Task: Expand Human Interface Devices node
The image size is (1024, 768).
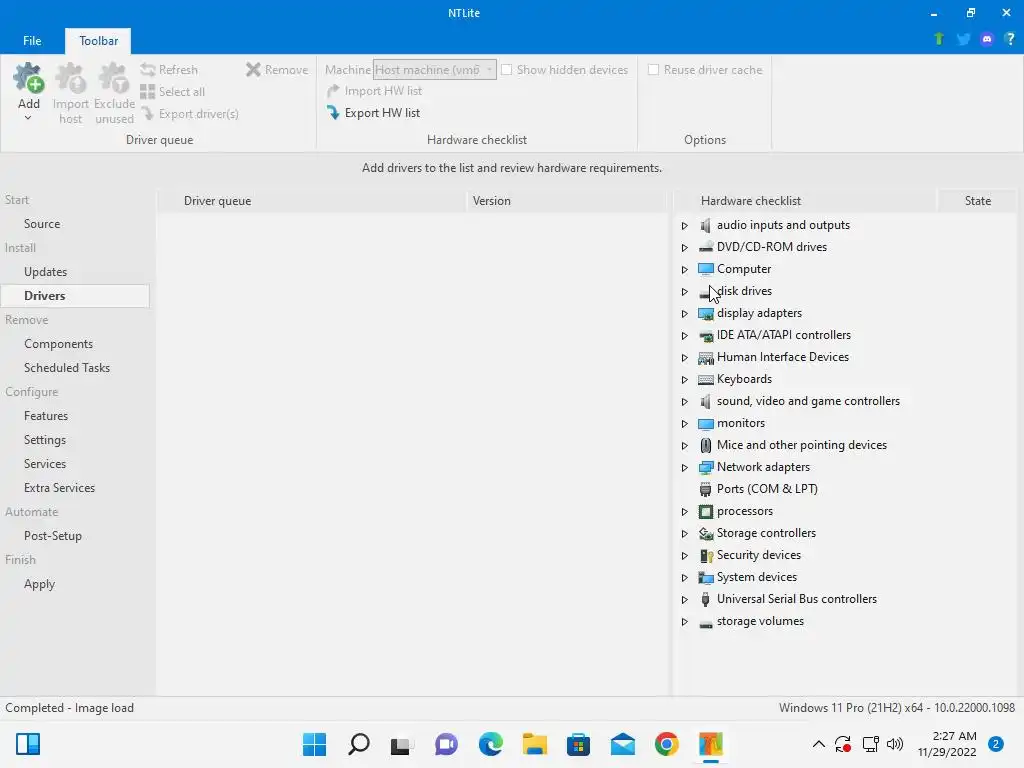Action: (x=684, y=357)
